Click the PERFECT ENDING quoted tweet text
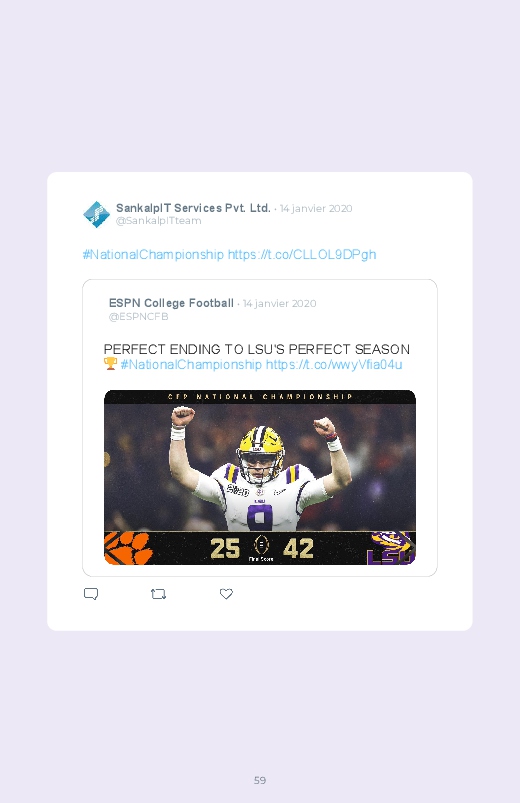520x803 pixels. click(x=257, y=349)
